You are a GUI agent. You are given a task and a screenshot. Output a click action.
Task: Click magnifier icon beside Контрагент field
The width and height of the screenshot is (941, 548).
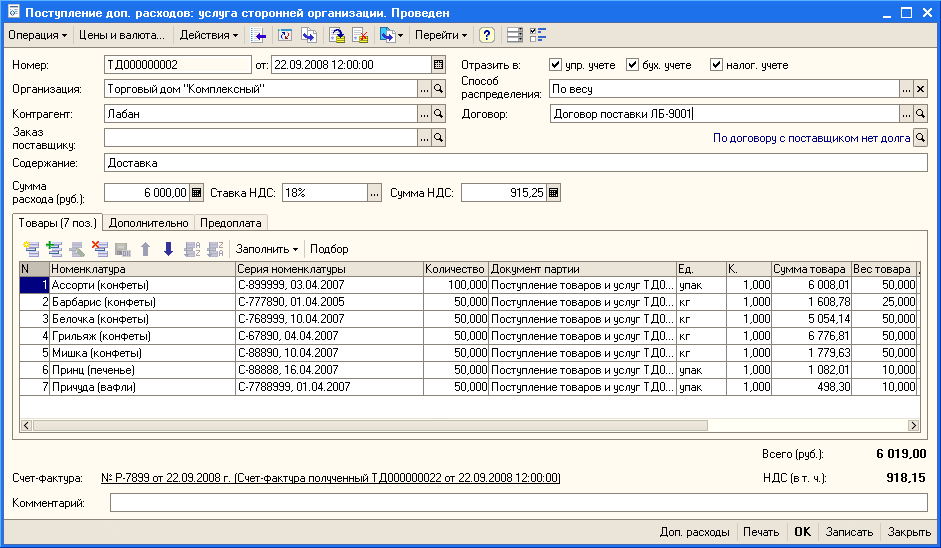438,115
